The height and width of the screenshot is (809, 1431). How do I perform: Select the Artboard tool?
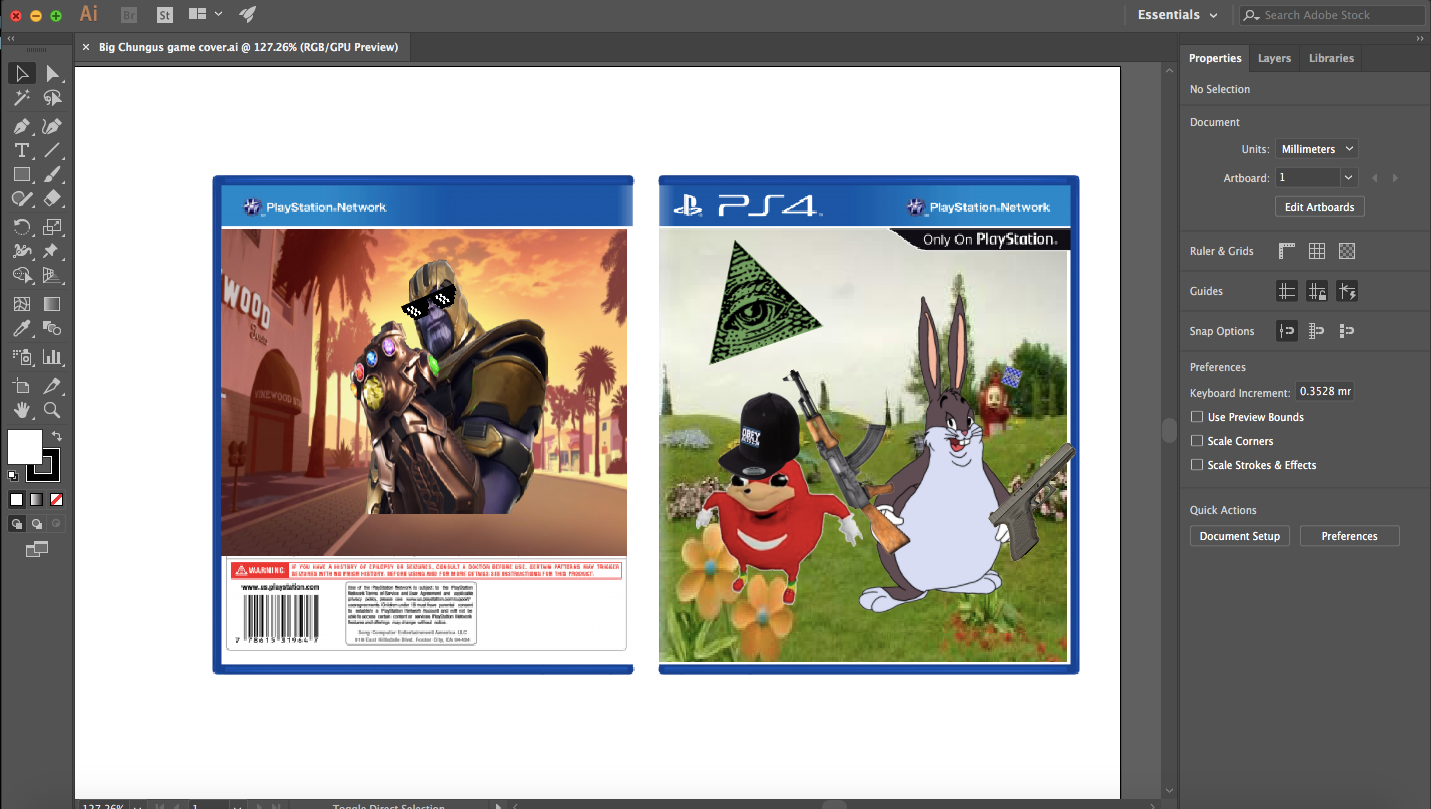click(x=21, y=385)
